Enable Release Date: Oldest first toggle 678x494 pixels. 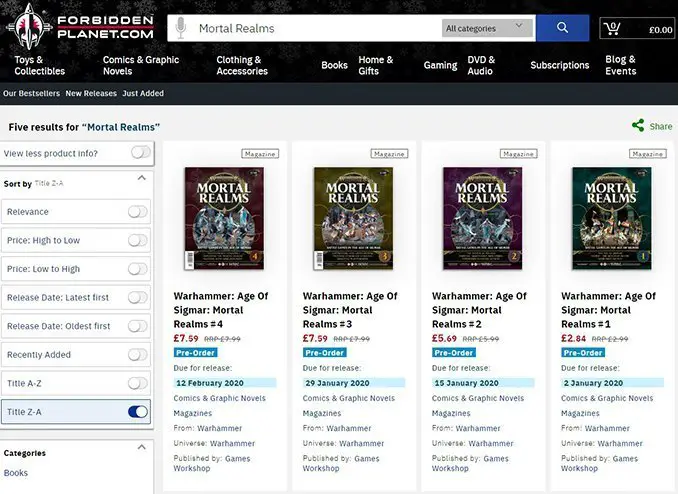click(x=138, y=326)
